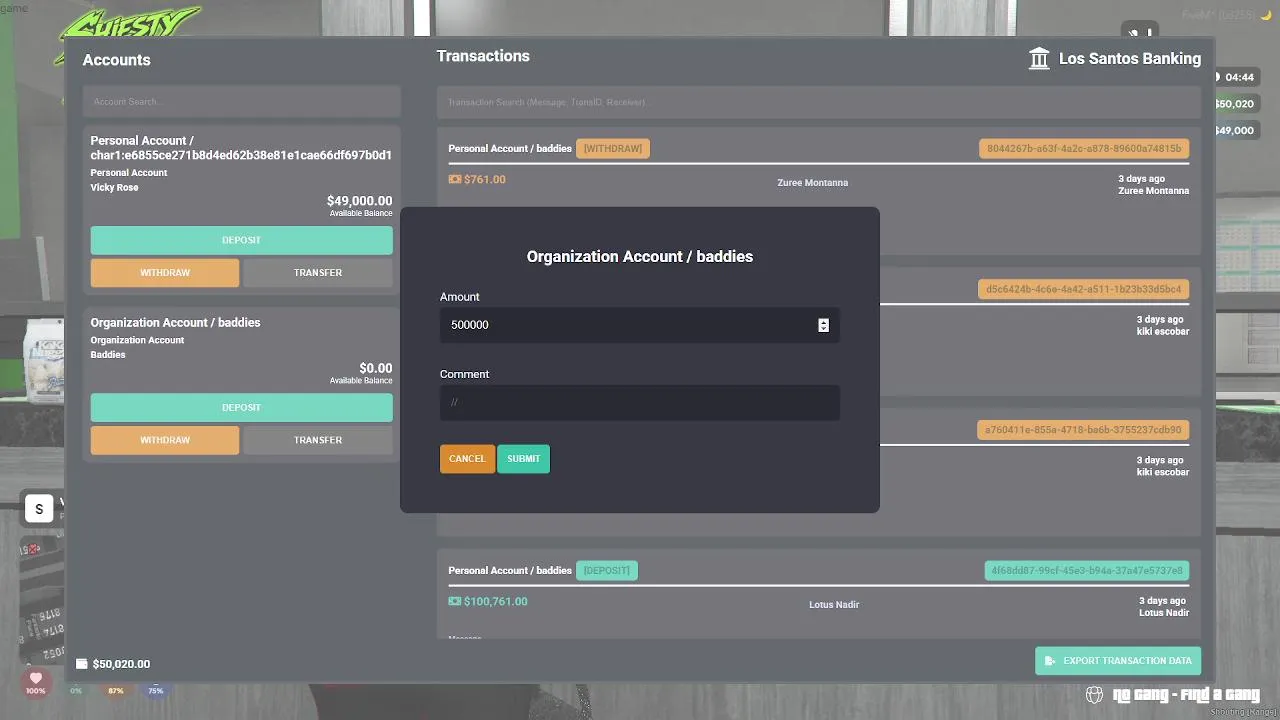The image size is (1280, 720).
Task: Cancel the Organization Account dialog
Action: click(x=467, y=459)
